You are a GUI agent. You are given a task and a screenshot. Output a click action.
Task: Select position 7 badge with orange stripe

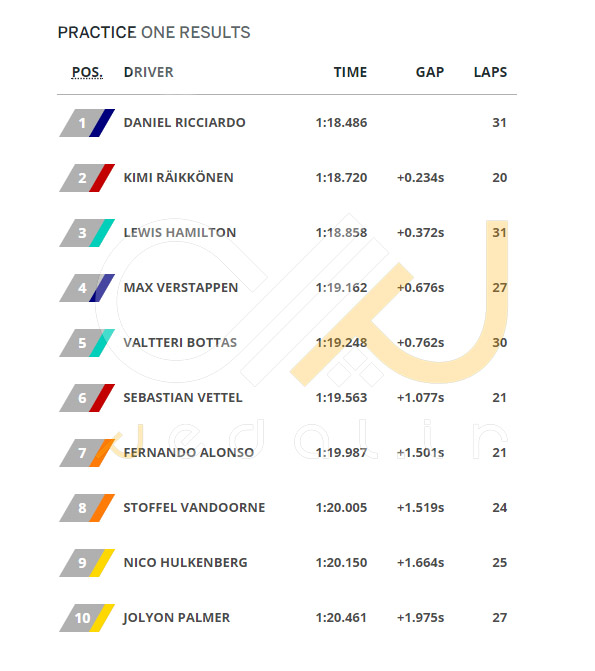87,453
